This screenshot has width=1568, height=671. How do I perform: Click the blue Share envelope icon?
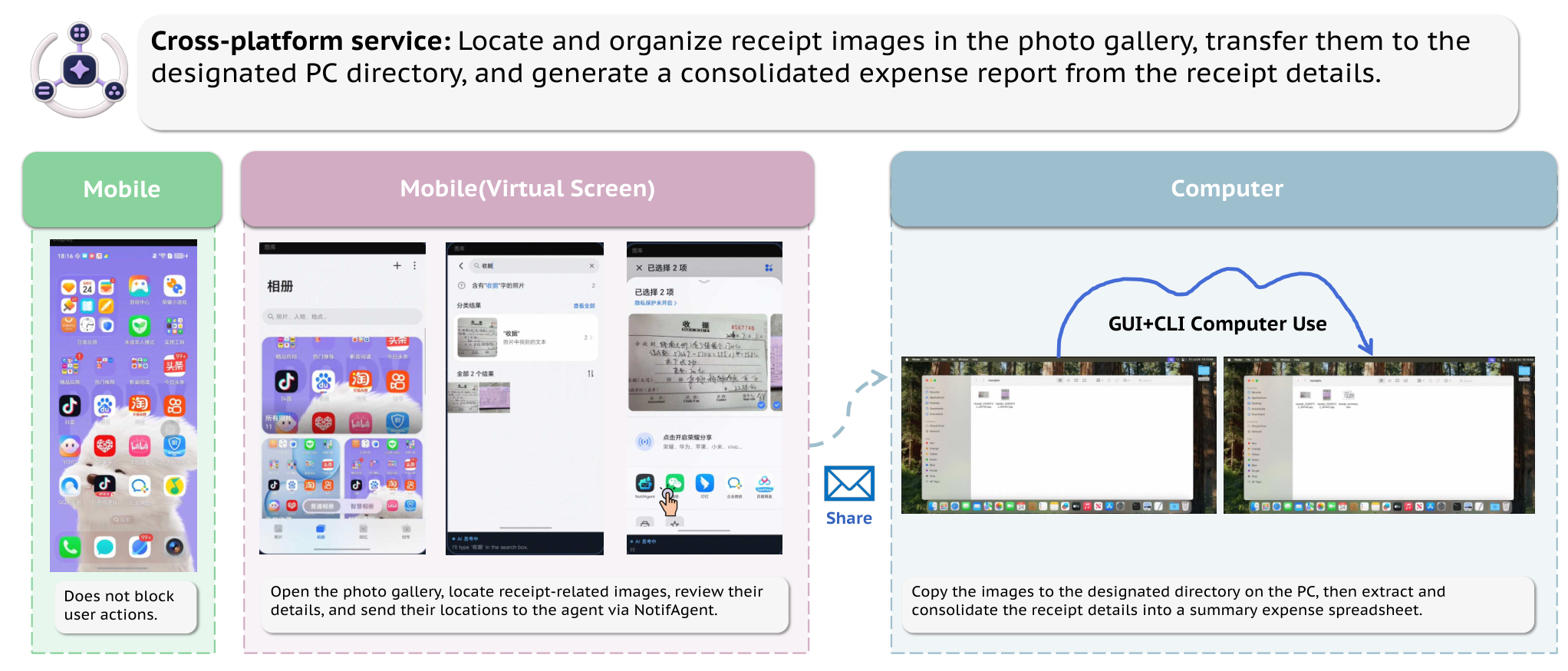pyautogui.click(x=848, y=484)
